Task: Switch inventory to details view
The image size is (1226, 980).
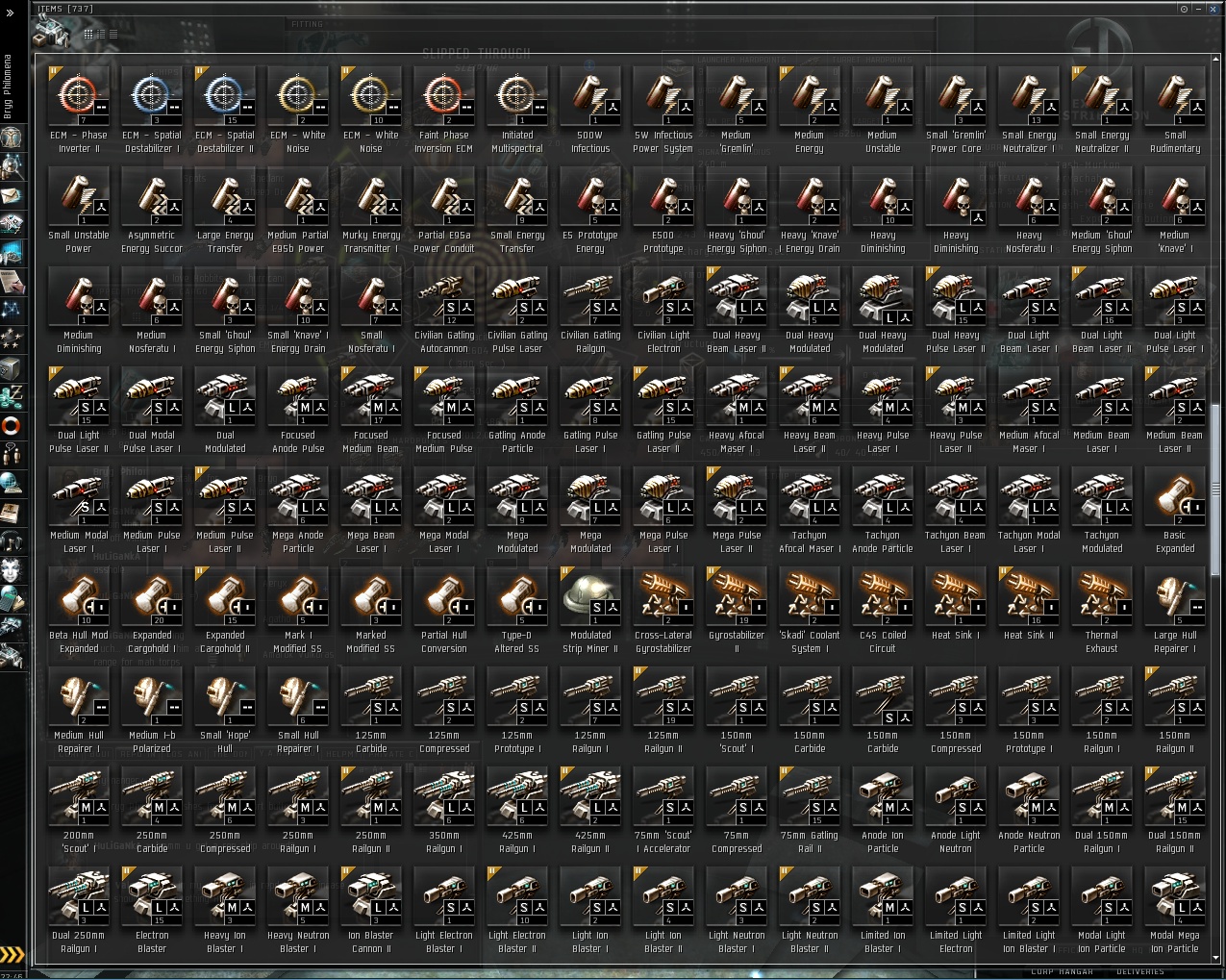Action: coord(101,34)
